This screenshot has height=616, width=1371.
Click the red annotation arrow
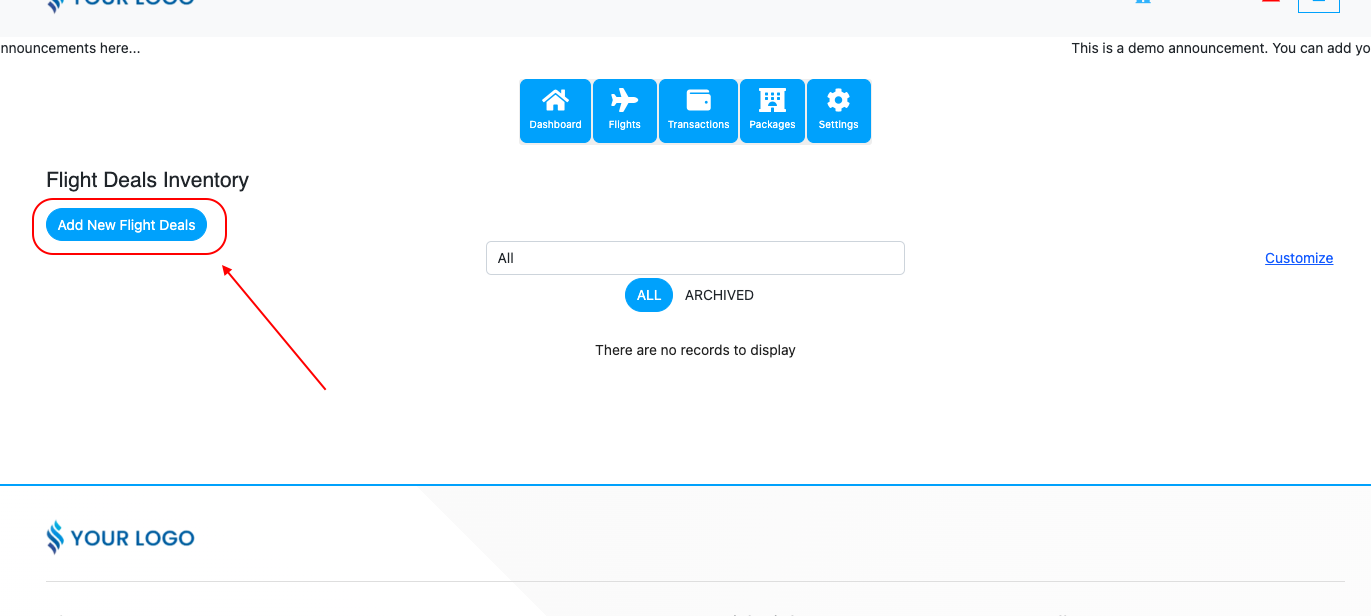pos(275,326)
